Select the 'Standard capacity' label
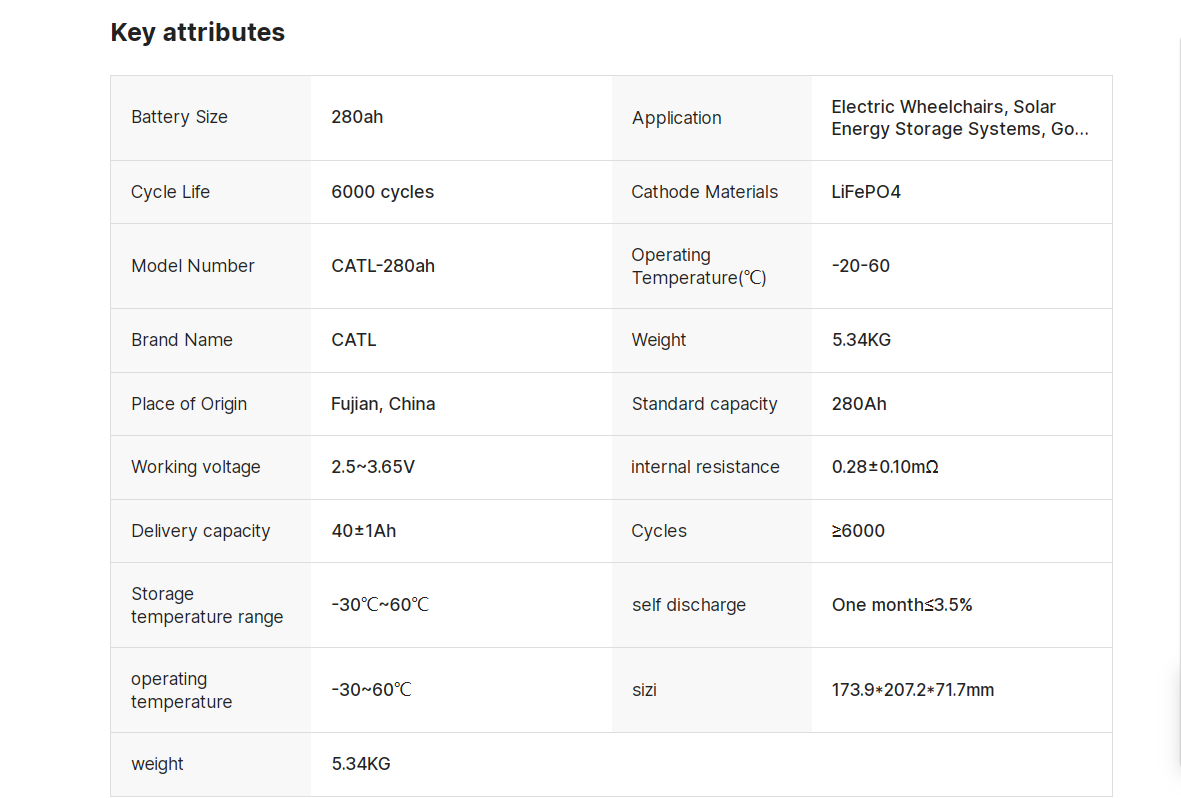 pyautogui.click(x=704, y=404)
